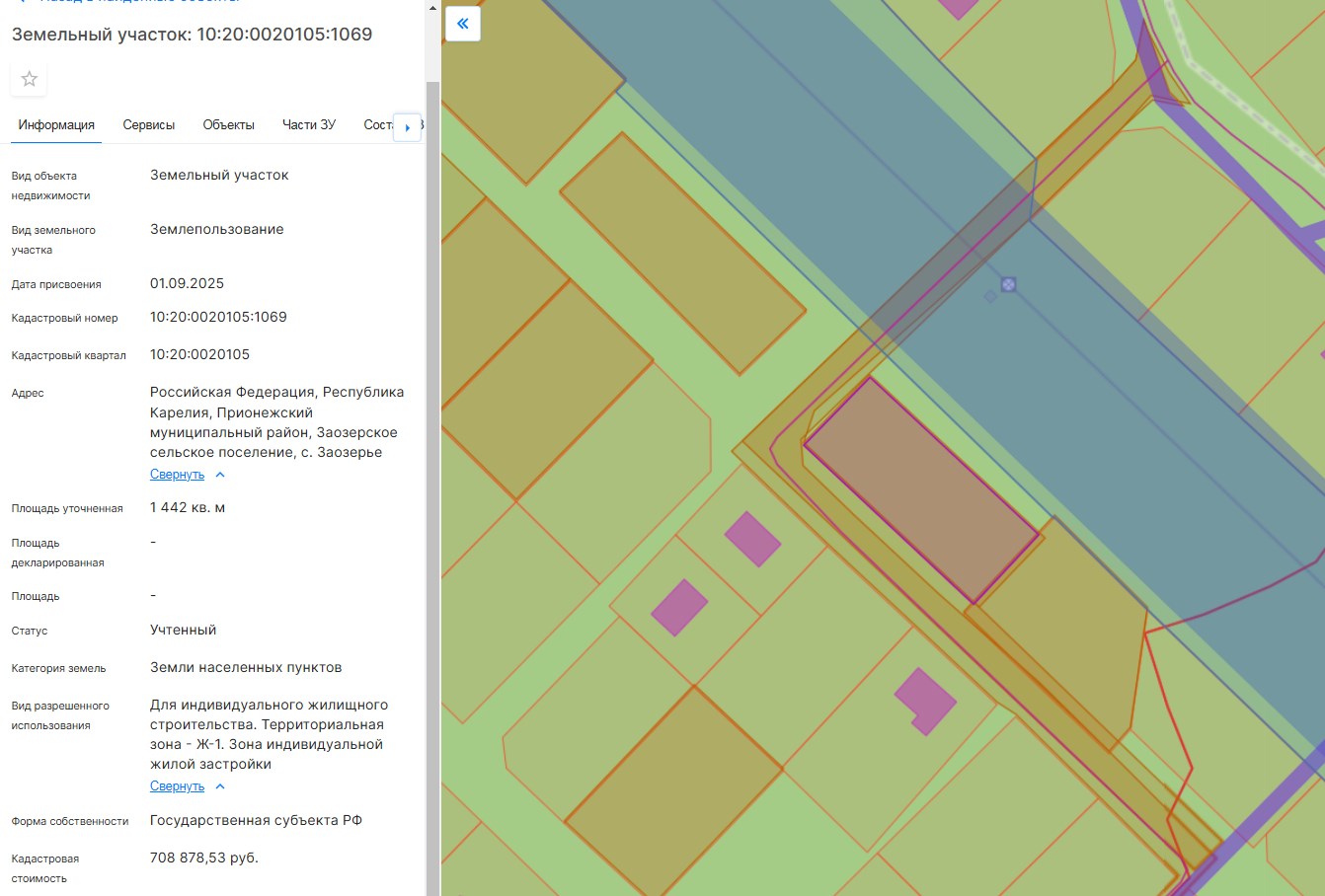Add parcel to favorites with star icon
The height and width of the screenshot is (896, 1325).
click(30, 79)
